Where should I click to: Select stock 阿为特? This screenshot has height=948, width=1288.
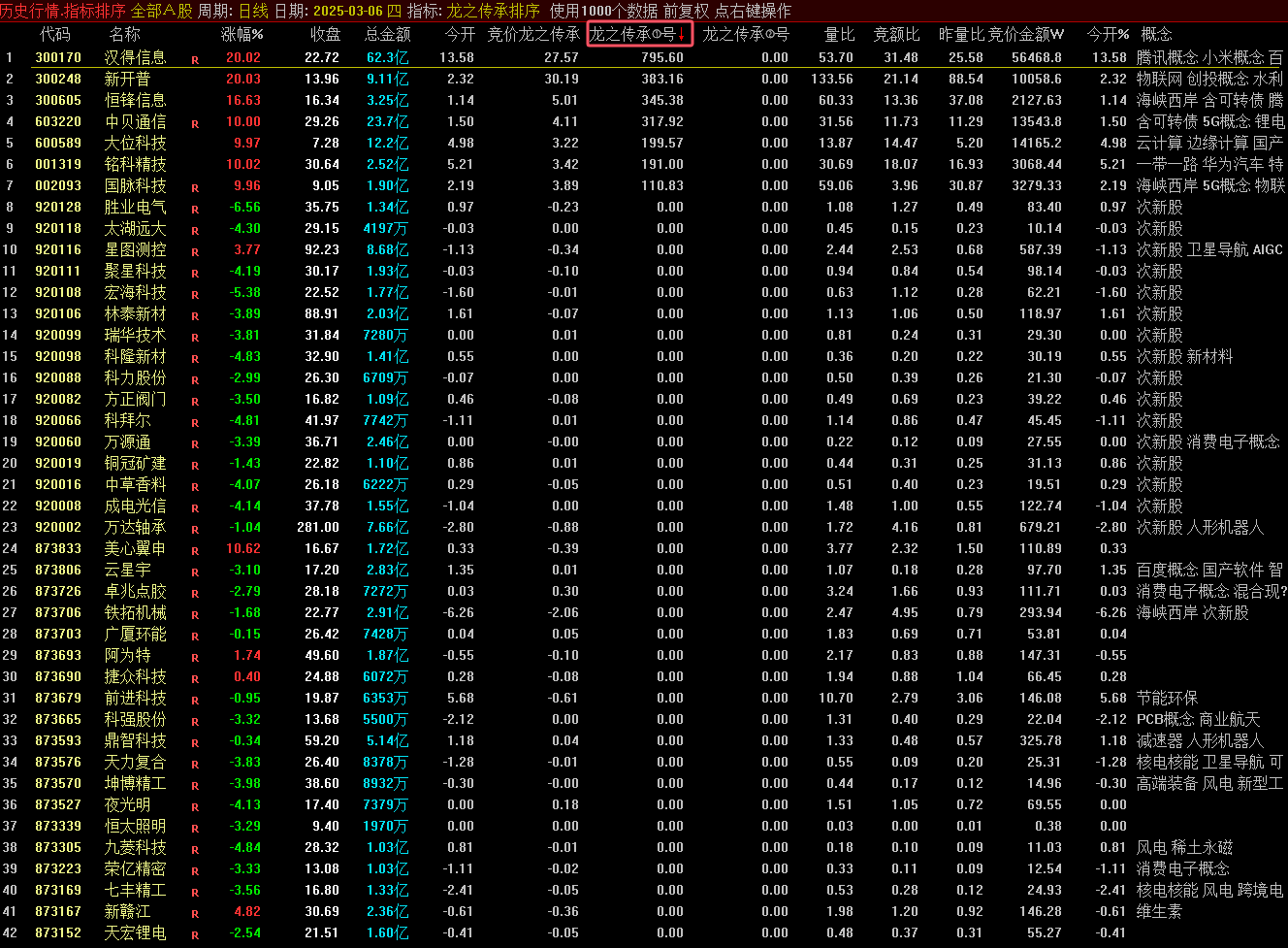point(127,655)
